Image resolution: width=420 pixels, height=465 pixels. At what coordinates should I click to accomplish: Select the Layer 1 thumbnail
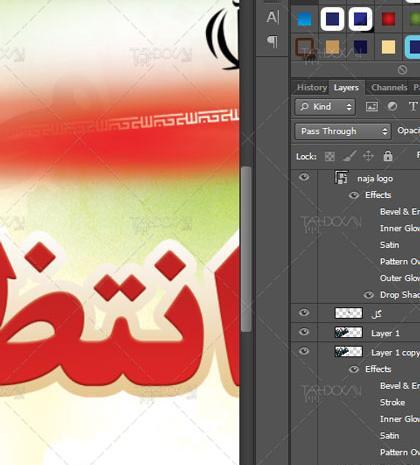(x=348, y=332)
